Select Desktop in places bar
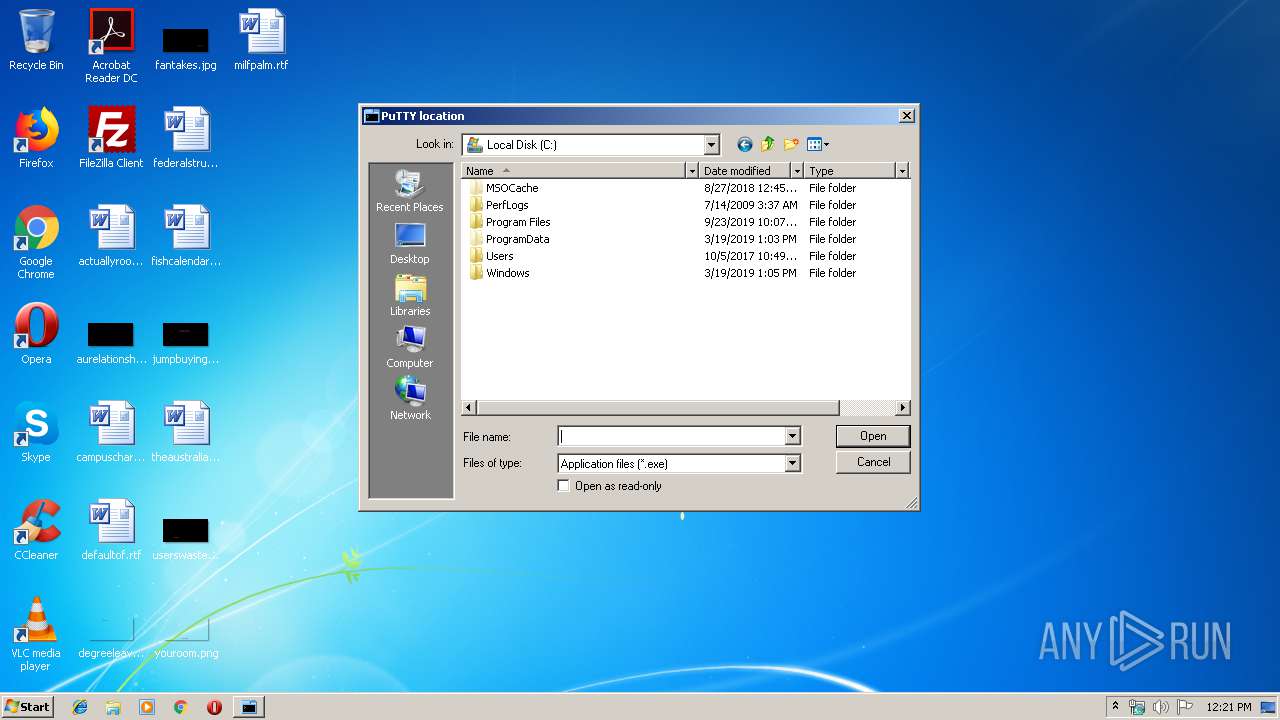The width and height of the screenshot is (1280, 720). tap(410, 243)
